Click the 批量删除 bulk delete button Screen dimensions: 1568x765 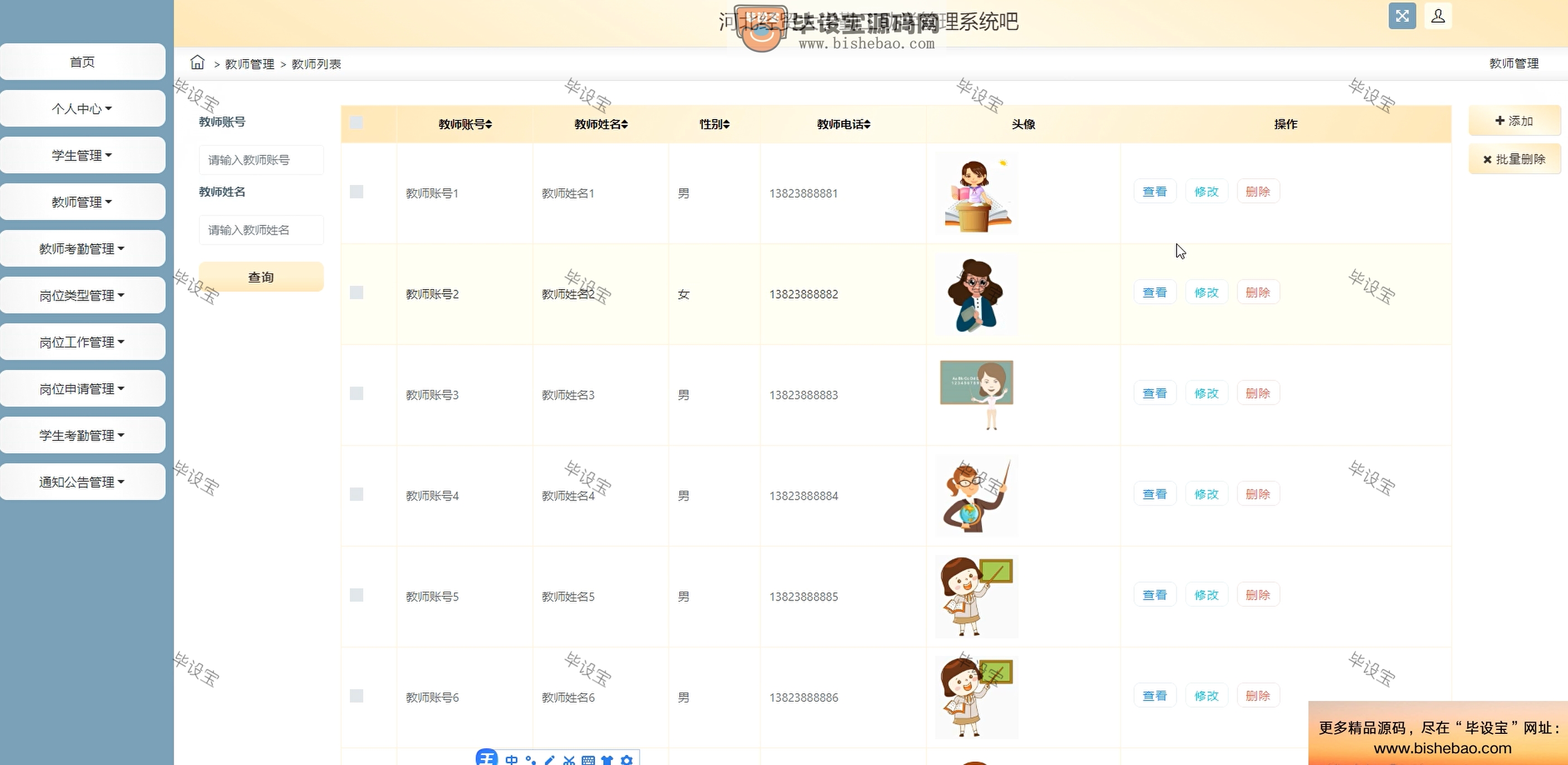pos(1515,159)
